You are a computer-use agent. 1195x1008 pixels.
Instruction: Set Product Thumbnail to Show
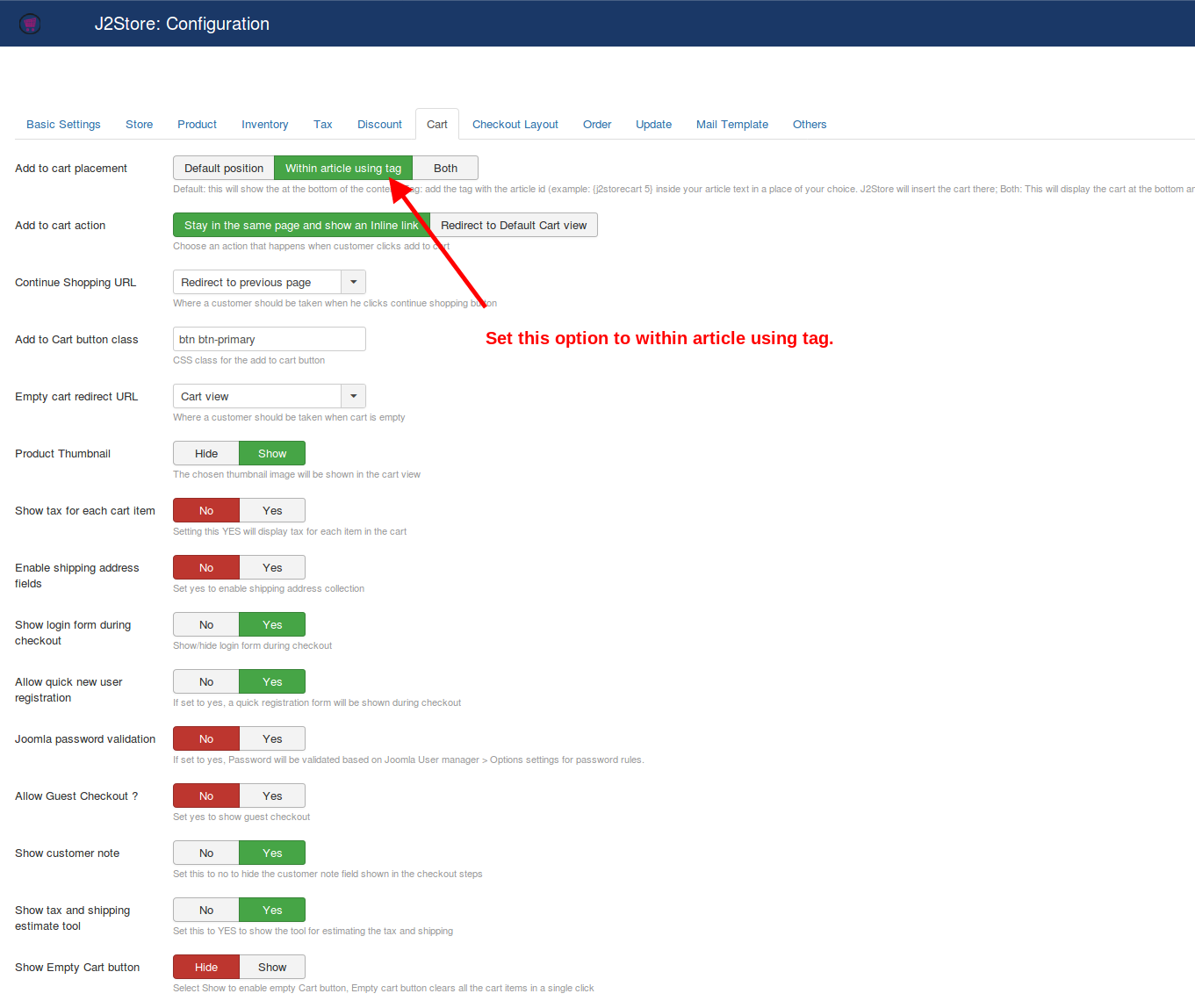(272, 454)
